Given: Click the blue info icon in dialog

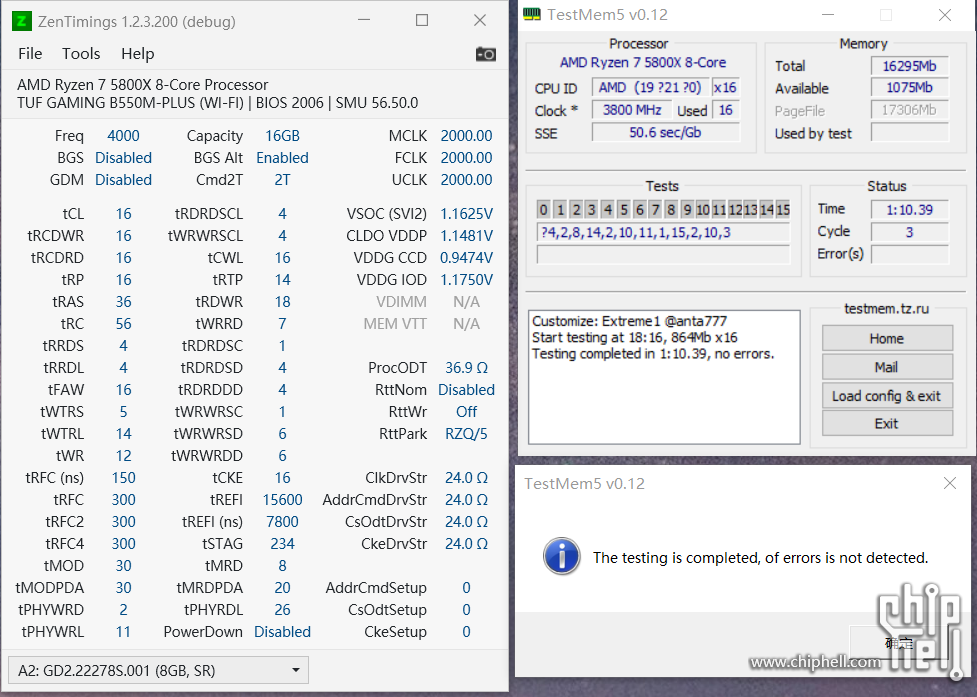Looking at the screenshot, I should (561, 556).
